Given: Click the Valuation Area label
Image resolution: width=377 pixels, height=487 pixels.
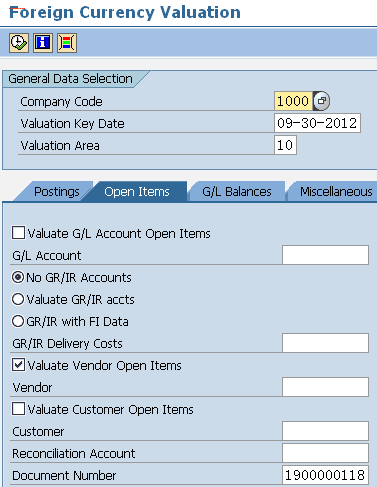Looking at the screenshot, I should click(x=60, y=146).
